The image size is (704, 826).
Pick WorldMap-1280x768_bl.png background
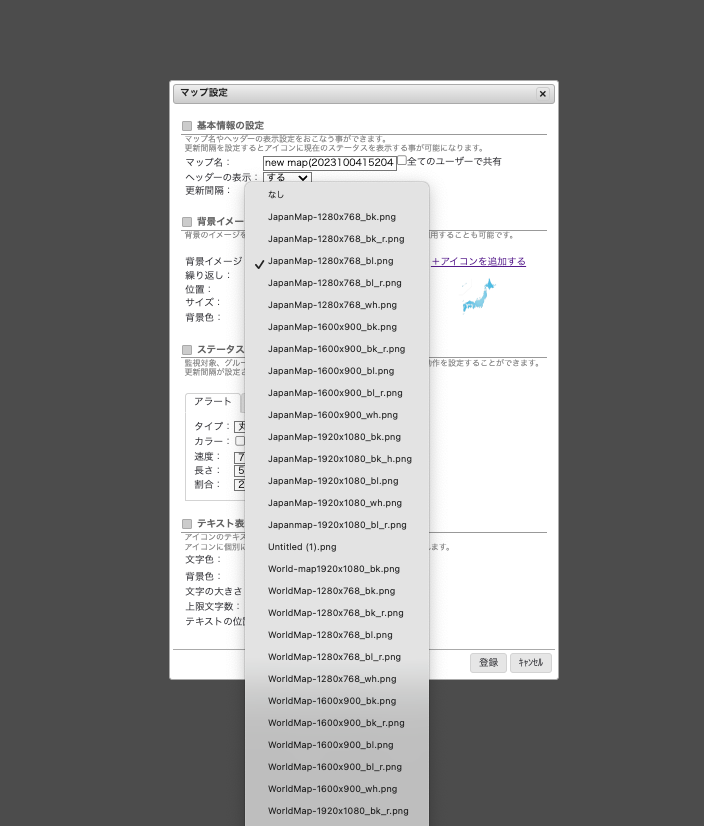[x=337, y=635]
